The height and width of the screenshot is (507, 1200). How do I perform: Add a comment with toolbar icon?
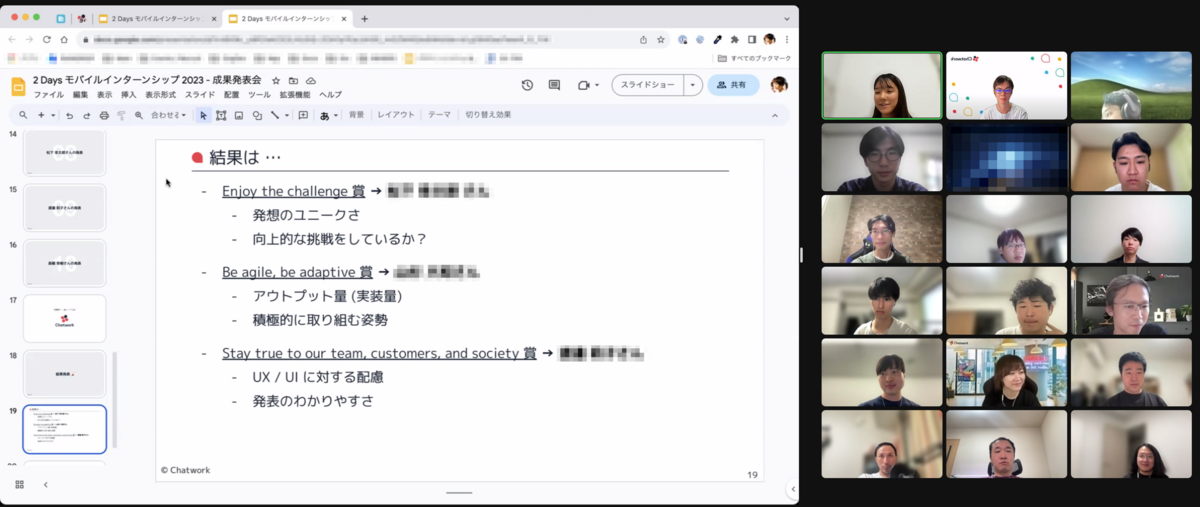click(303, 115)
